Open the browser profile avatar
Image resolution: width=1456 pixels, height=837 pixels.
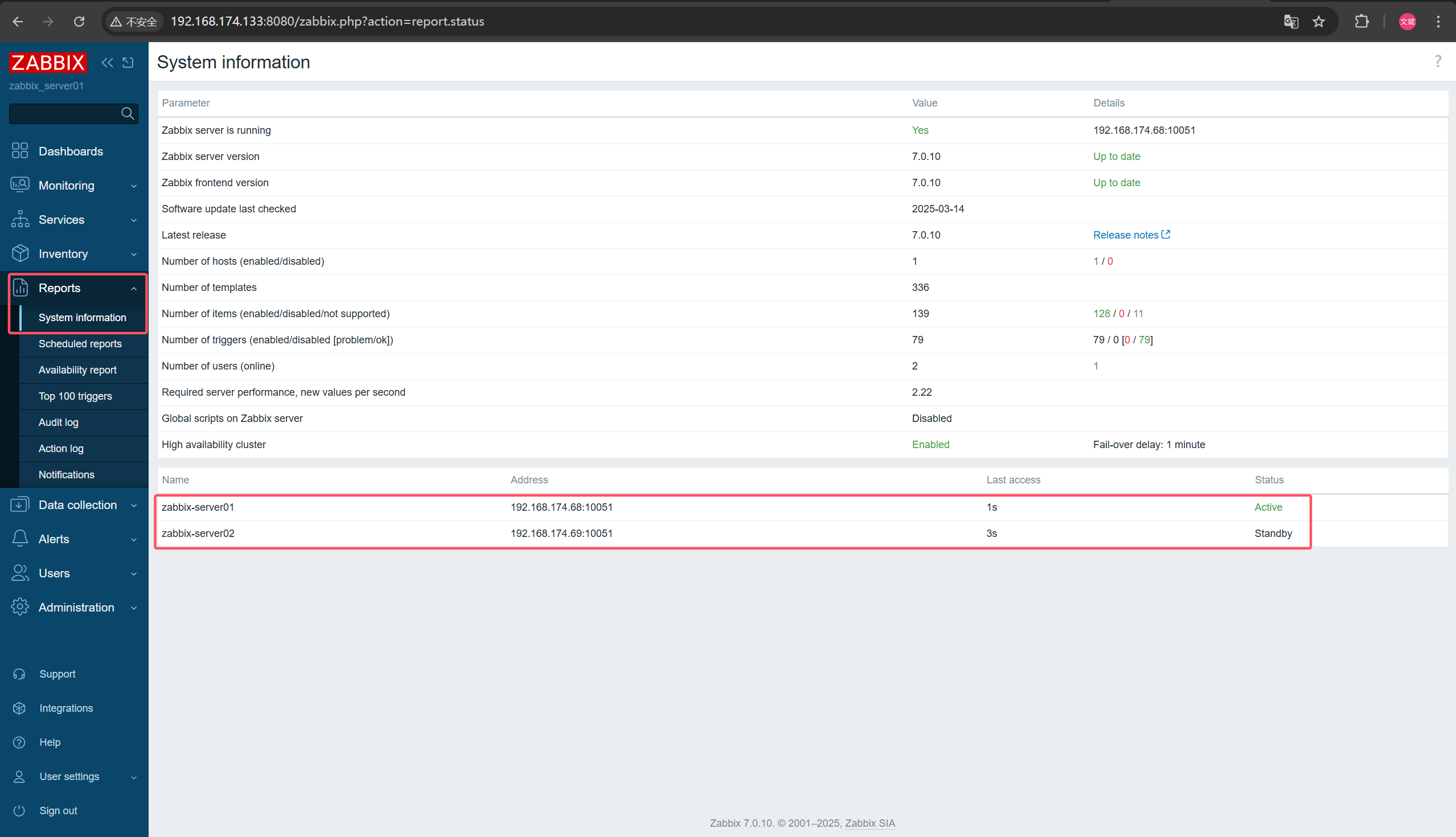coord(1407,21)
